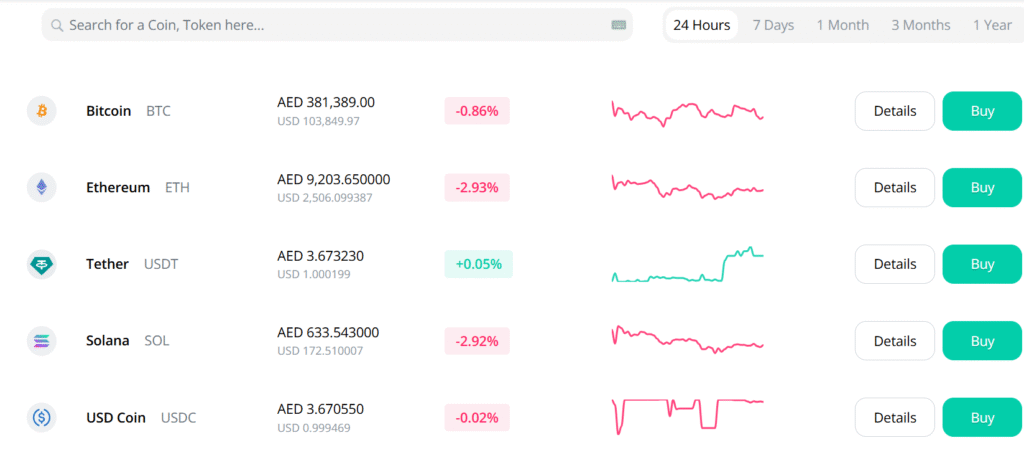Click the BTC ticker symbol
Viewport: 1024px width, 458px height.
158,111
